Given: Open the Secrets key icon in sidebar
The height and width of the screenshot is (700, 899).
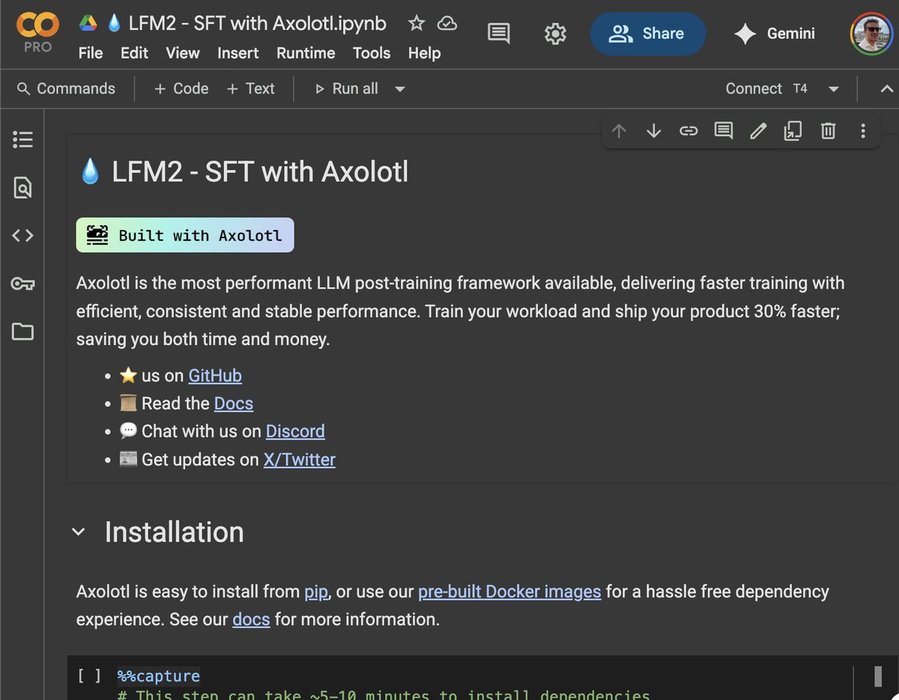Looking at the screenshot, I should (x=22, y=284).
